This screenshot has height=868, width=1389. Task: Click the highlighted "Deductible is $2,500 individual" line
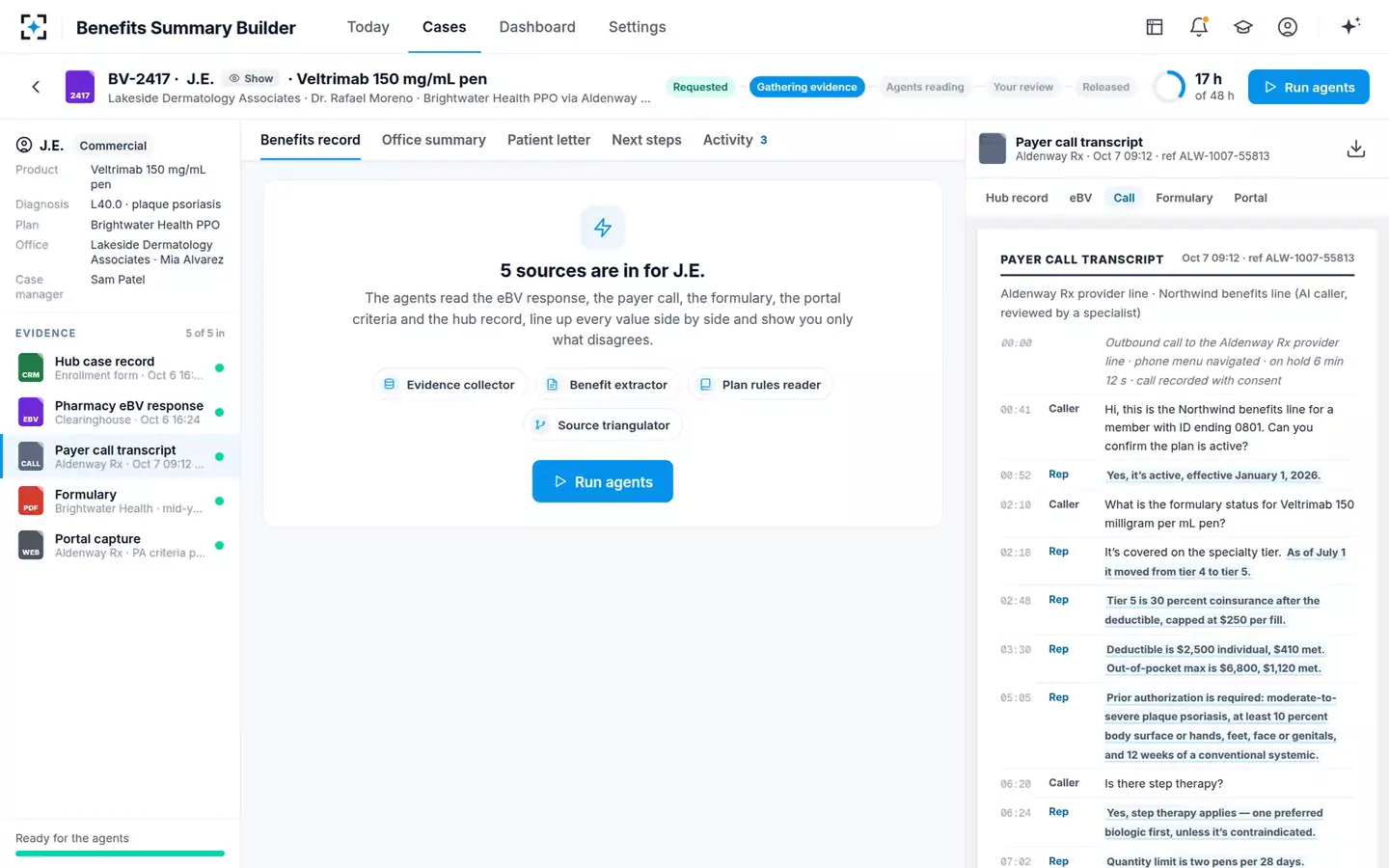1215,649
